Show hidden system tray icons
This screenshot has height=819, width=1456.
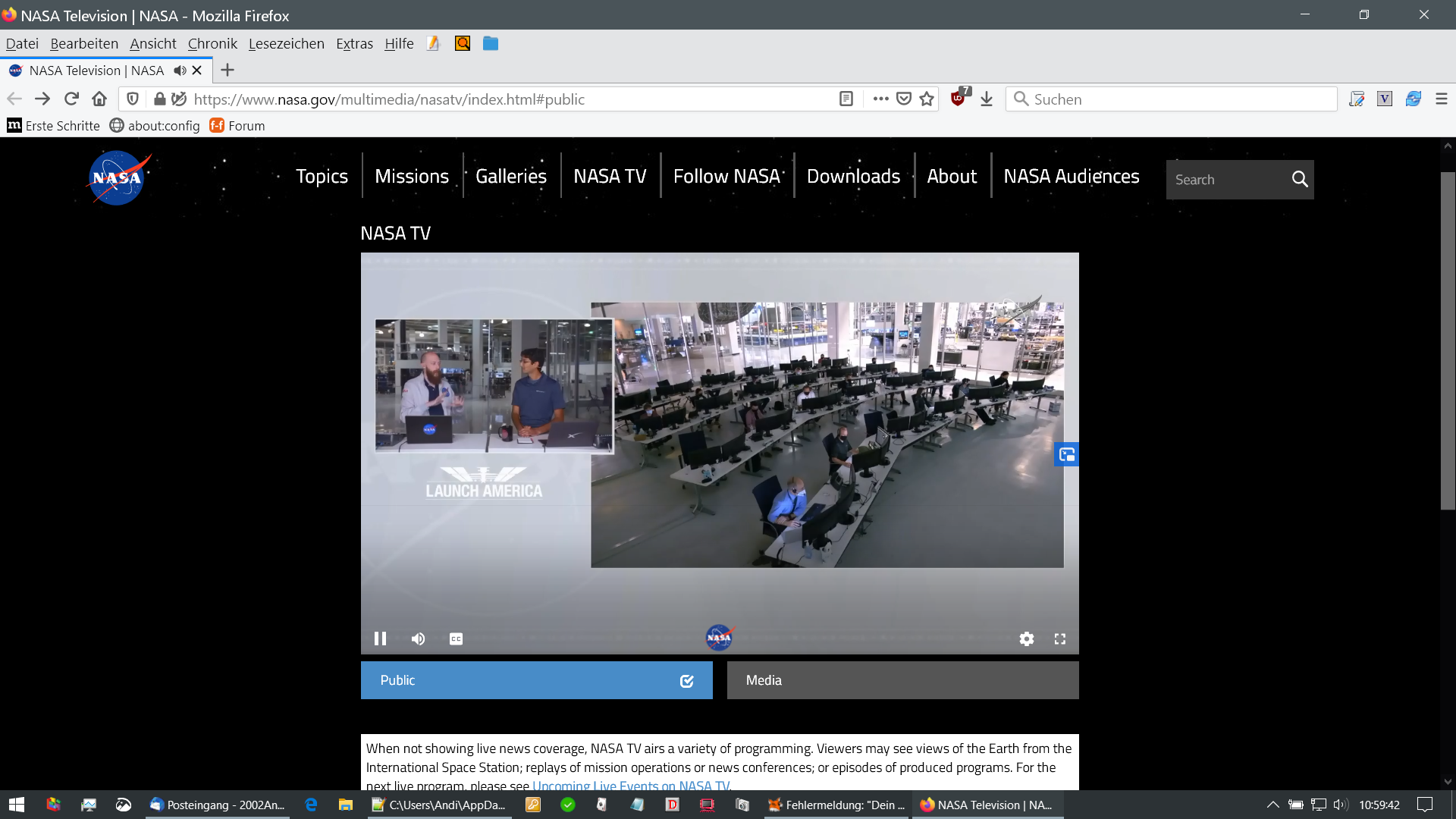click(x=1272, y=805)
